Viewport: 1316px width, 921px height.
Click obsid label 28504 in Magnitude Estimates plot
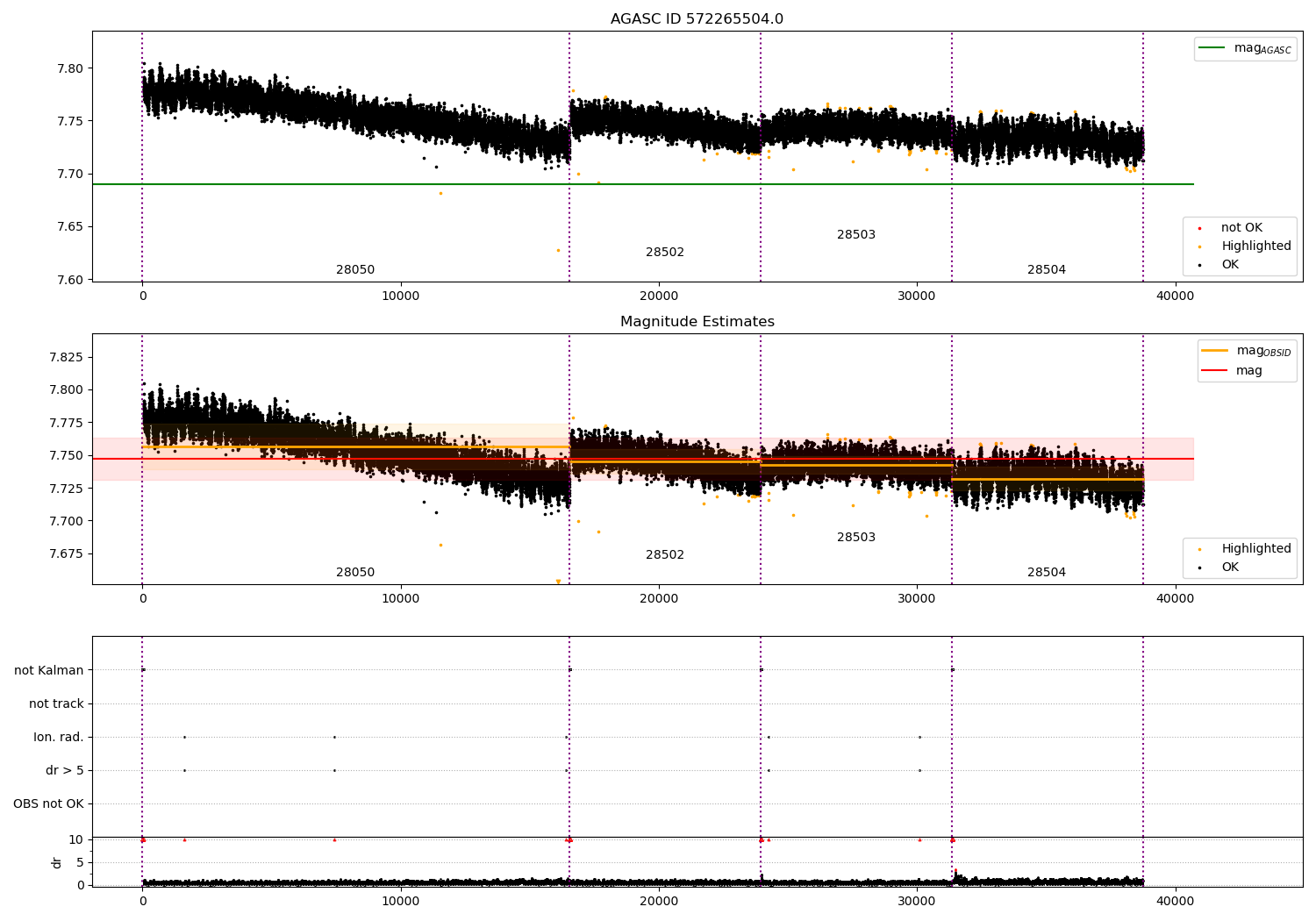(x=1047, y=573)
